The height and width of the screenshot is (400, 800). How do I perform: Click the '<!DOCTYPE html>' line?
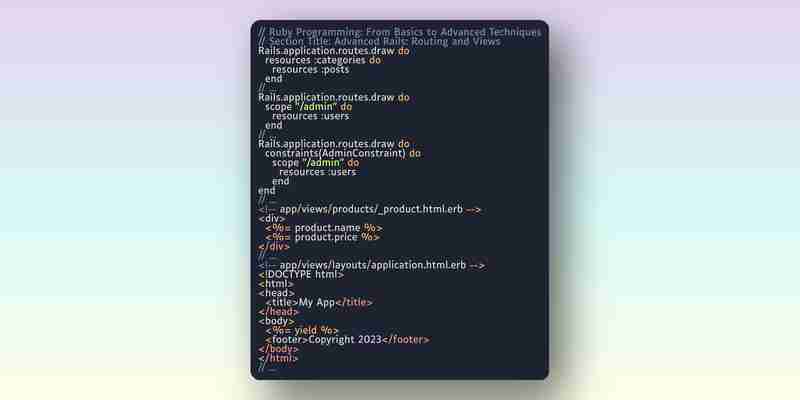point(301,274)
